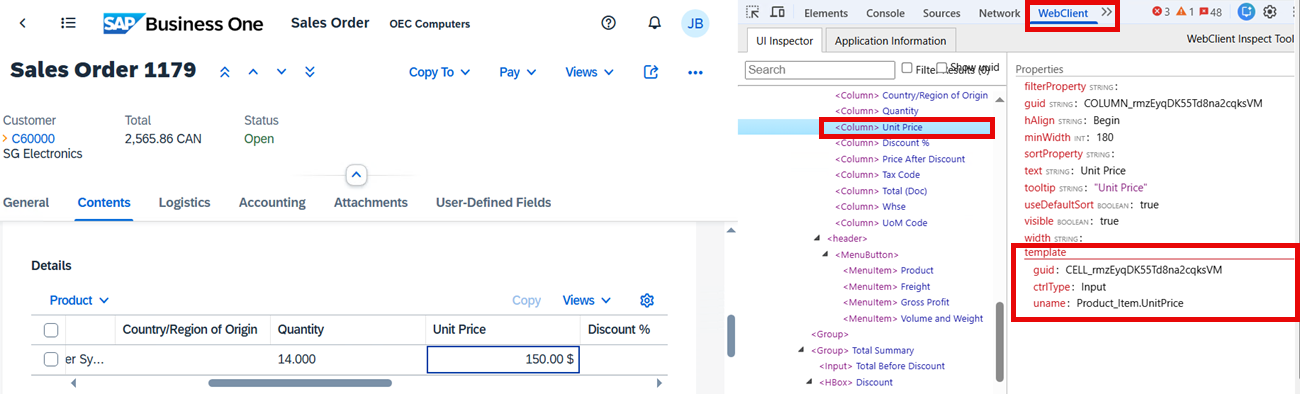Click the sales order page vertical scrollbar
Viewport: 1300px width, 394px height.
point(731,335)
